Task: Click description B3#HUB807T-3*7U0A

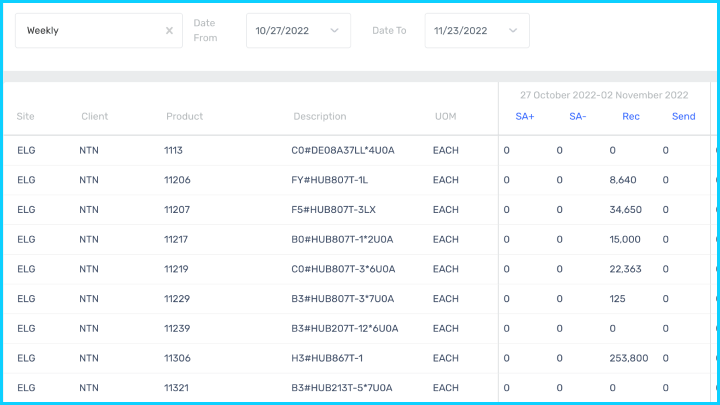Action: click(343, 299)
